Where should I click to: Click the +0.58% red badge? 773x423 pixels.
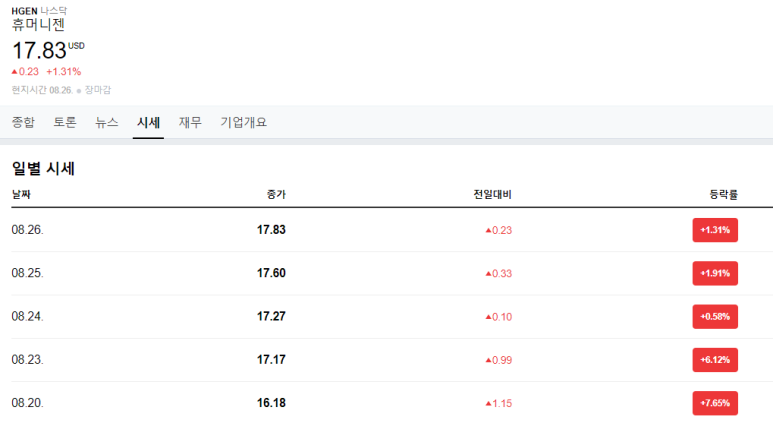coord(715,317)
